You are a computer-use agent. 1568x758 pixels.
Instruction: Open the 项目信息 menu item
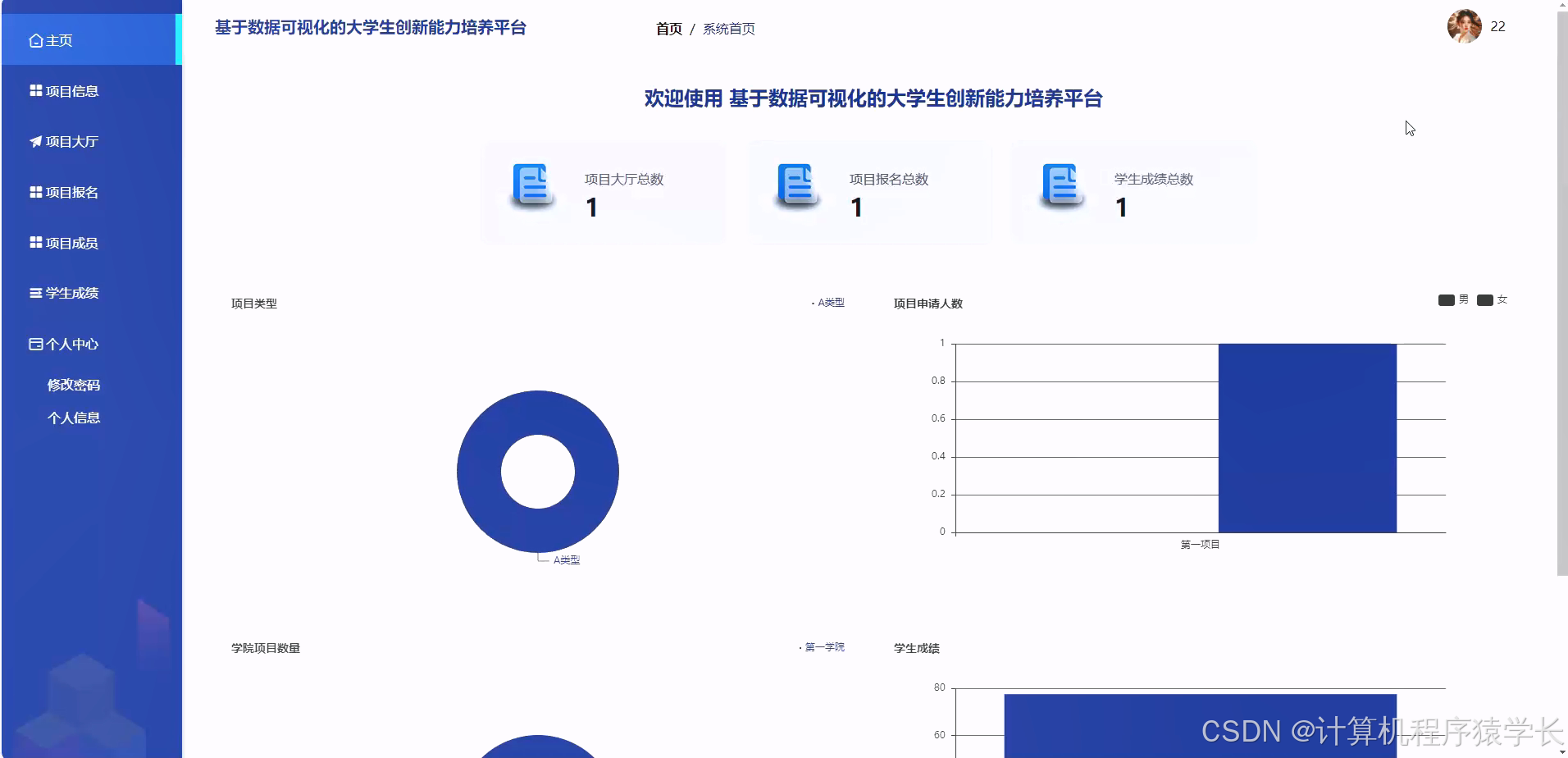click(91, 91)
